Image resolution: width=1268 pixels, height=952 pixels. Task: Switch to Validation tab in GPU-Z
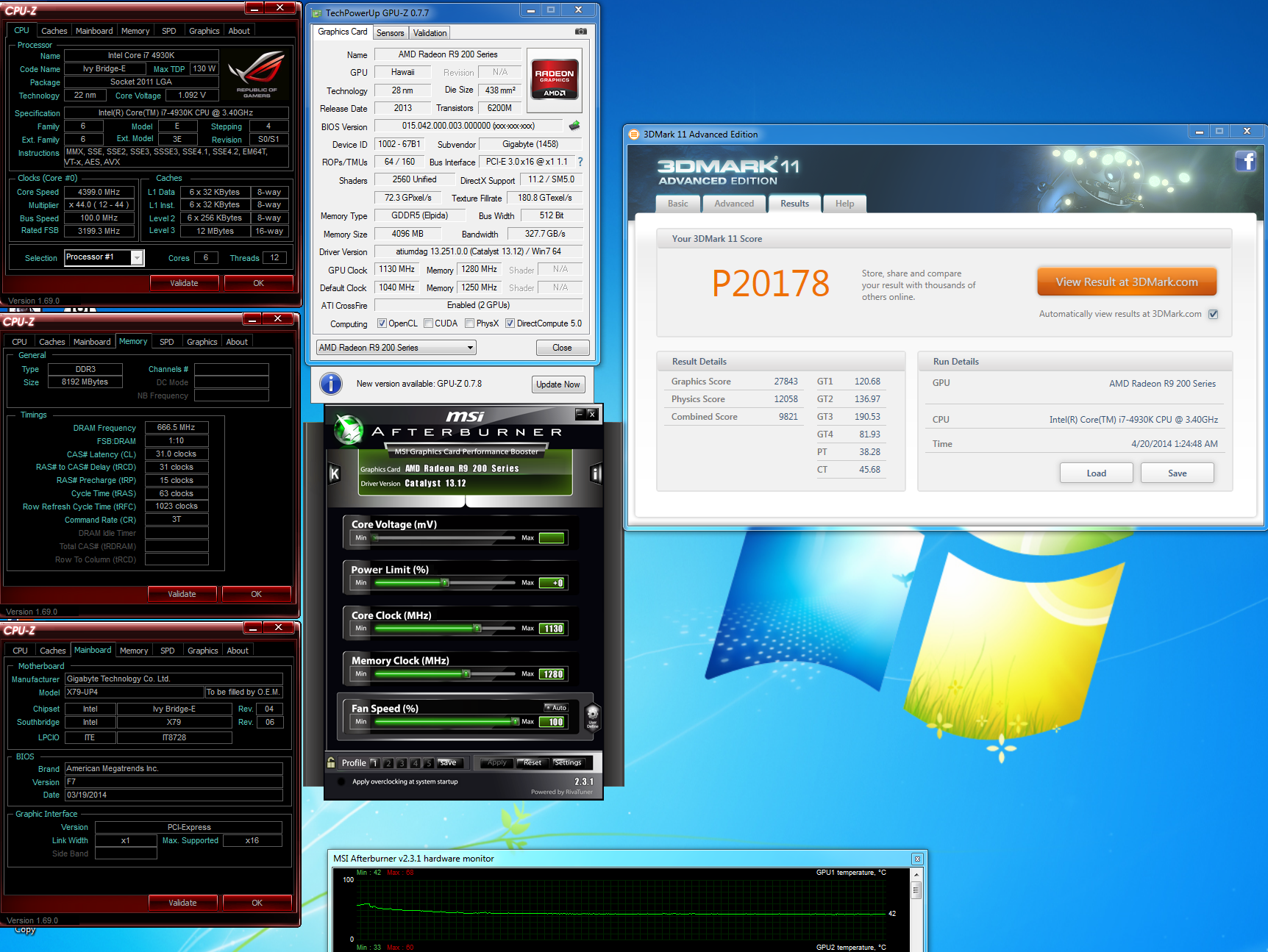[430, 33]
